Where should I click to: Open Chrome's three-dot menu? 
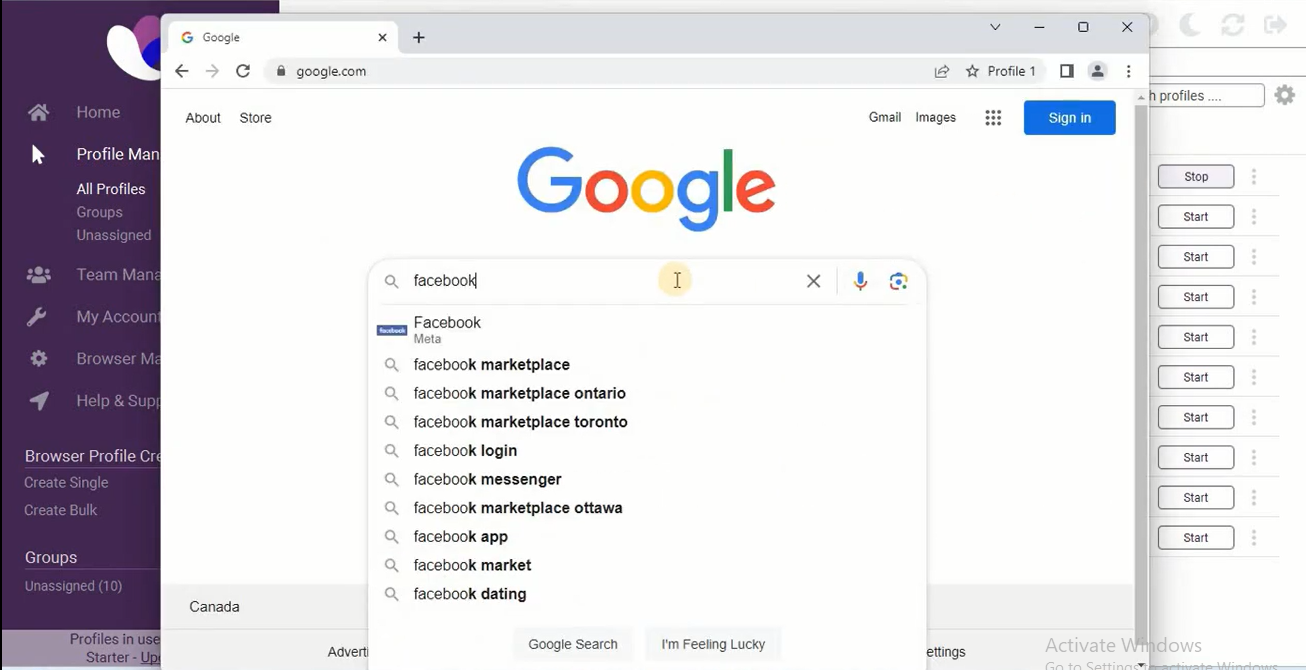(1129, 71)
